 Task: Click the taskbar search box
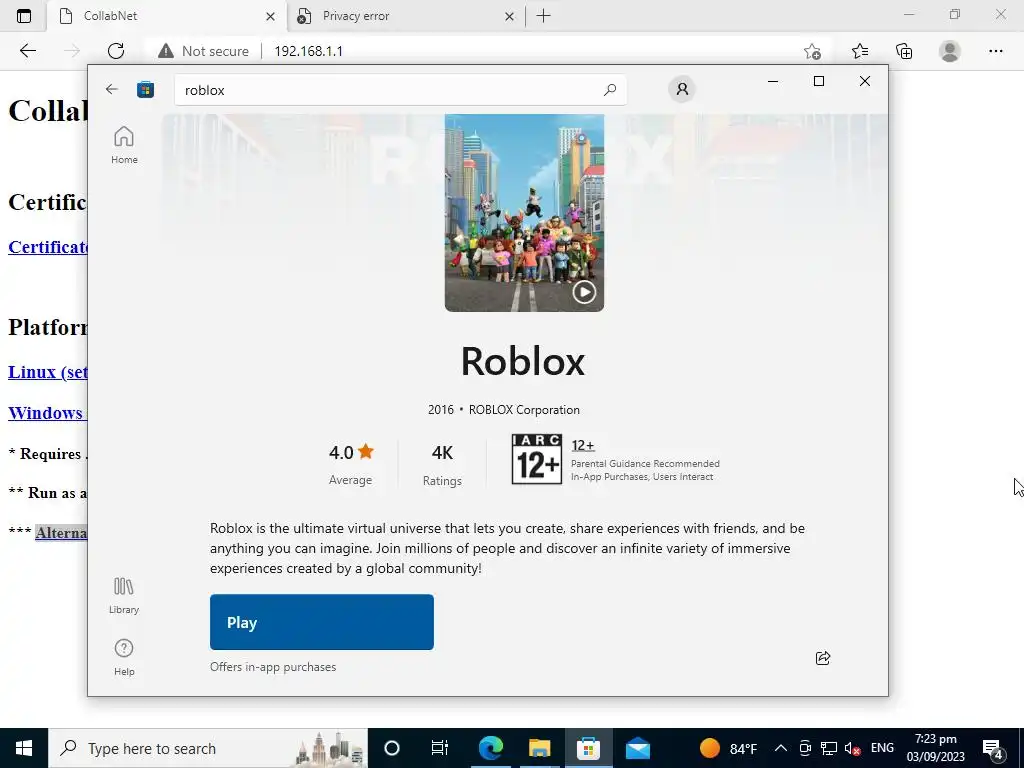208,748
